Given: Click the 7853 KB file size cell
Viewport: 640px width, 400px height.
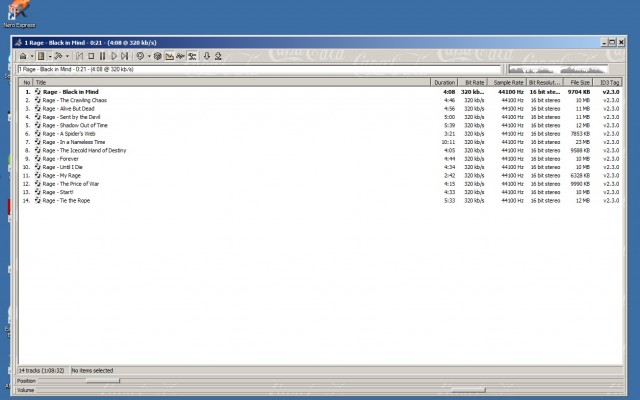Looking at the screenshot, I should pos(580,134).
